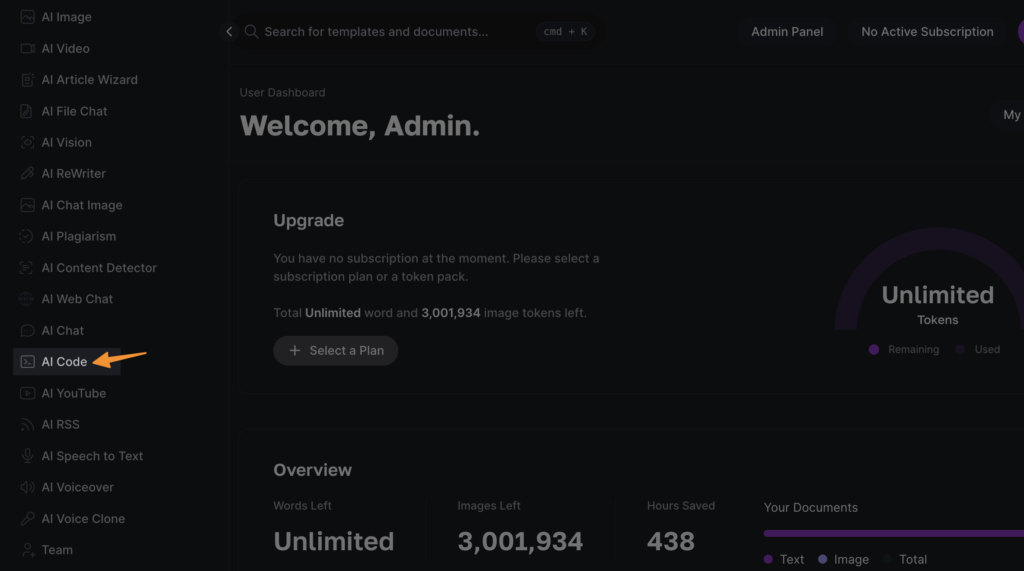This screenshot has height=571, width=1024.
Task: Click the AI ReWriter pencil icon
Action: point(28,174)
